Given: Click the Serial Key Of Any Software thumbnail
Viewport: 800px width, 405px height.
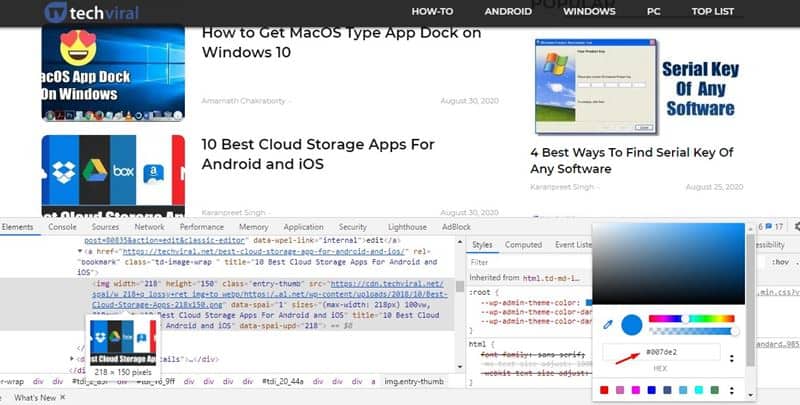Looking at the screenshot, I should pyautogui.click(x=638, y=87).
